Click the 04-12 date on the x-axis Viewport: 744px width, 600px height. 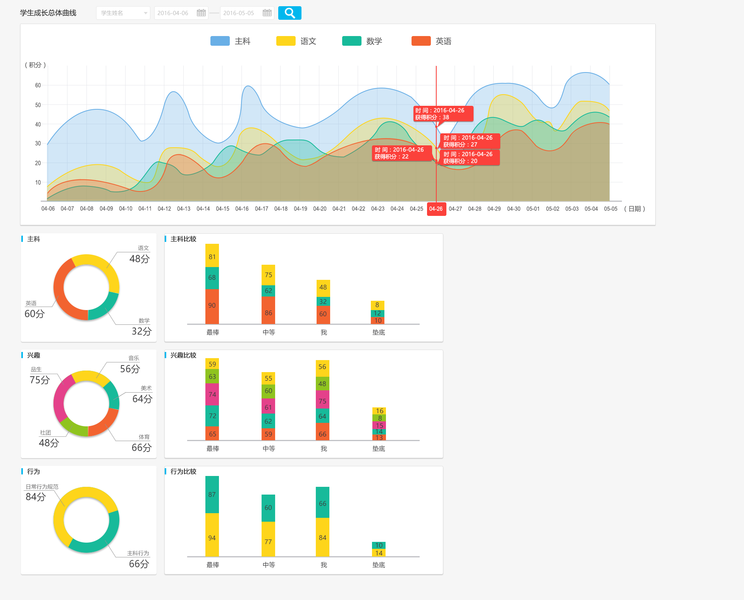pyautogui.click(x=164, y=209)
